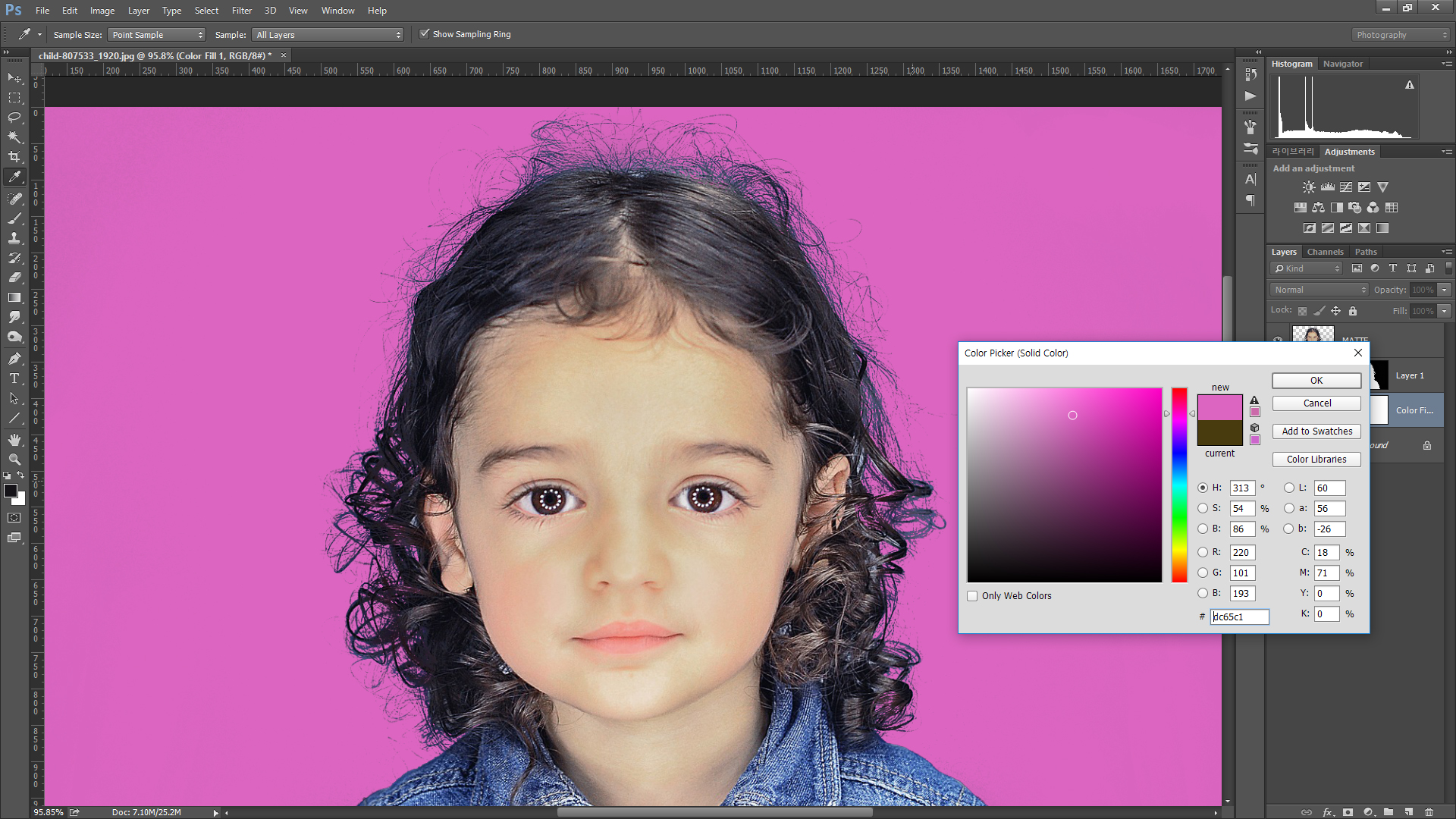The height and width of the screenshot is (819, 1456).
Task: Select the Clone Stamp tool
Action: [x=14, y=238]
